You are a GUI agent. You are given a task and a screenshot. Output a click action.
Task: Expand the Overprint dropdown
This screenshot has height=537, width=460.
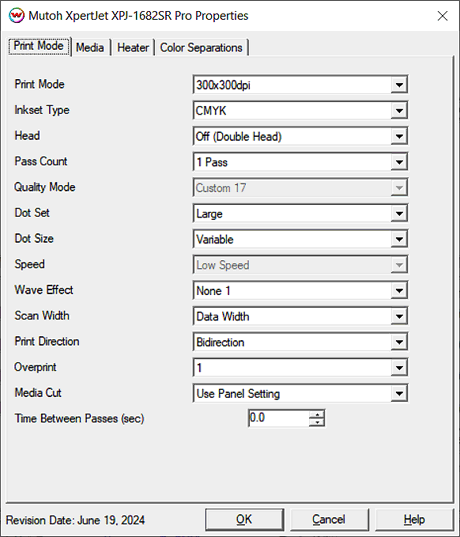coord(300,368)
